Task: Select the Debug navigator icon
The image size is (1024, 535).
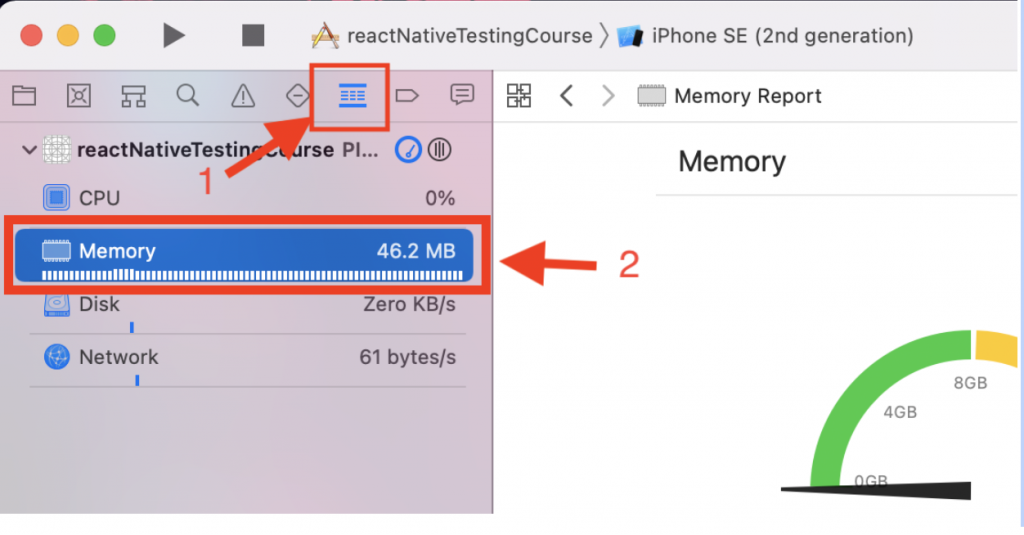Action: tap(352, 96)
